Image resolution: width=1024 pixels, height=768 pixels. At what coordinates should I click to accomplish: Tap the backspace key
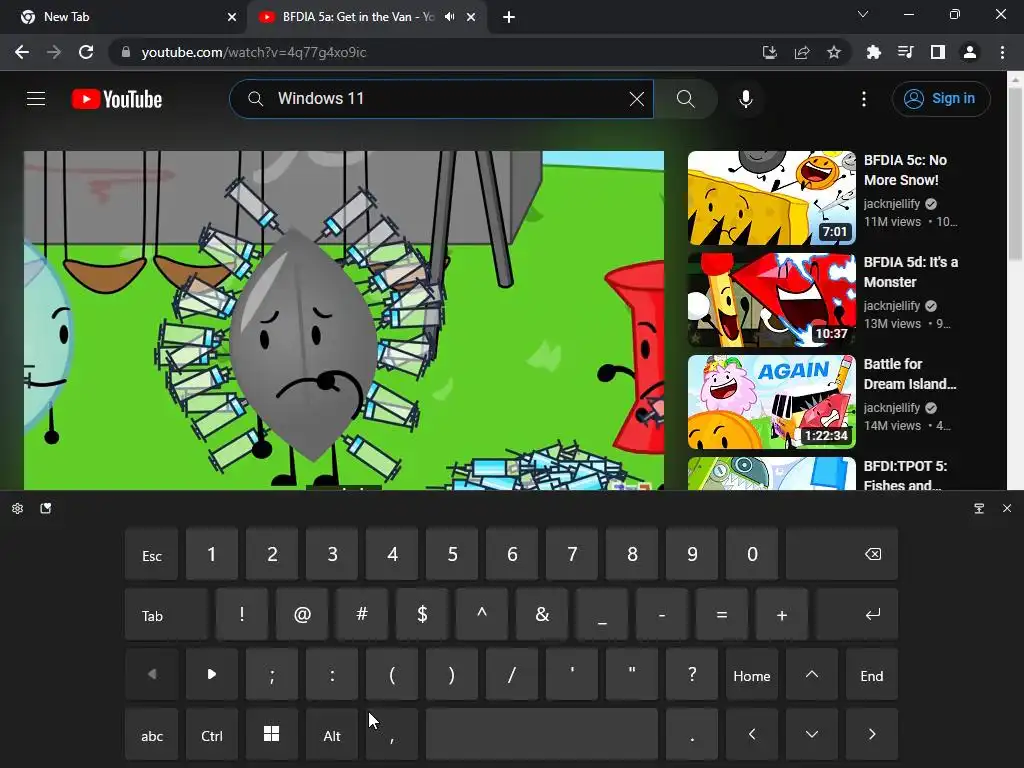842,554
